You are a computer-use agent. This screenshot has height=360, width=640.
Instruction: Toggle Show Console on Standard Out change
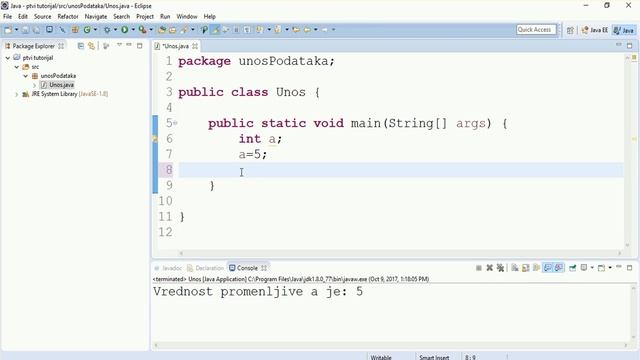[x=548, y=268]
